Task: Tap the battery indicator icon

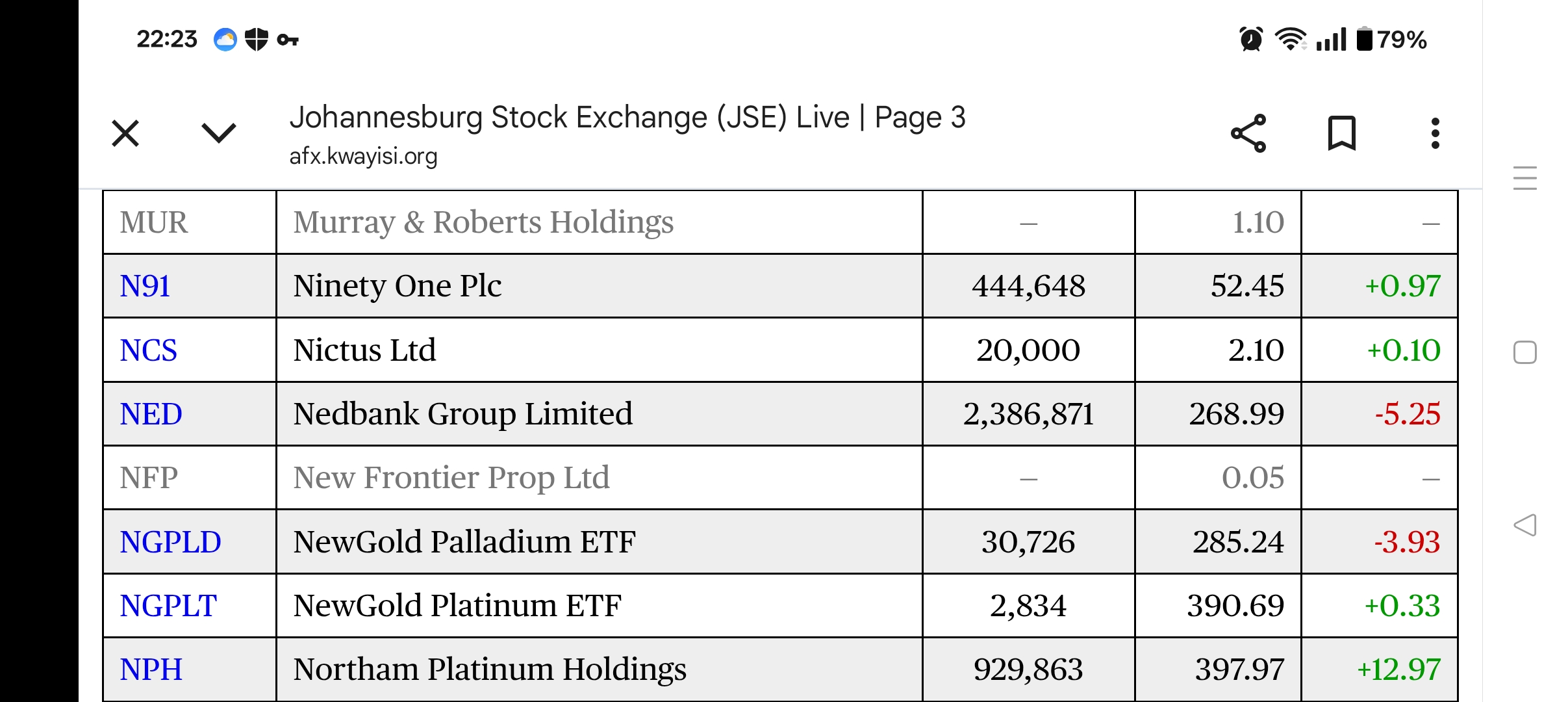Action: (1365, 40)
